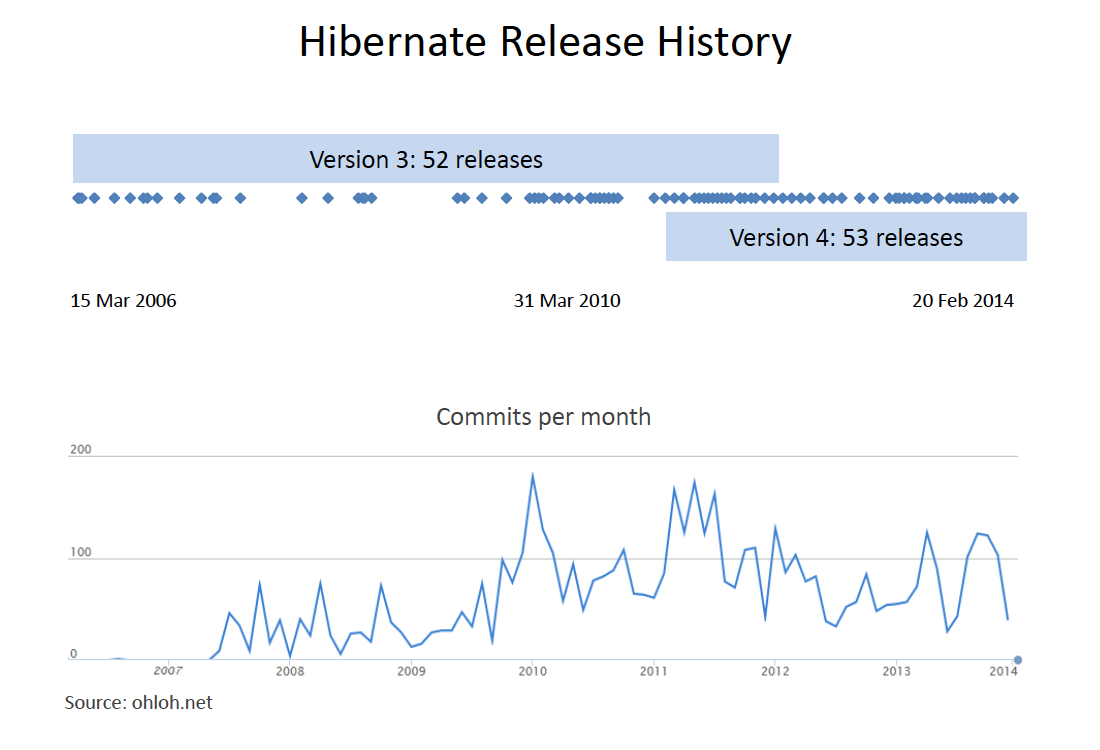Click the 2012 x-axis year label

775,671
